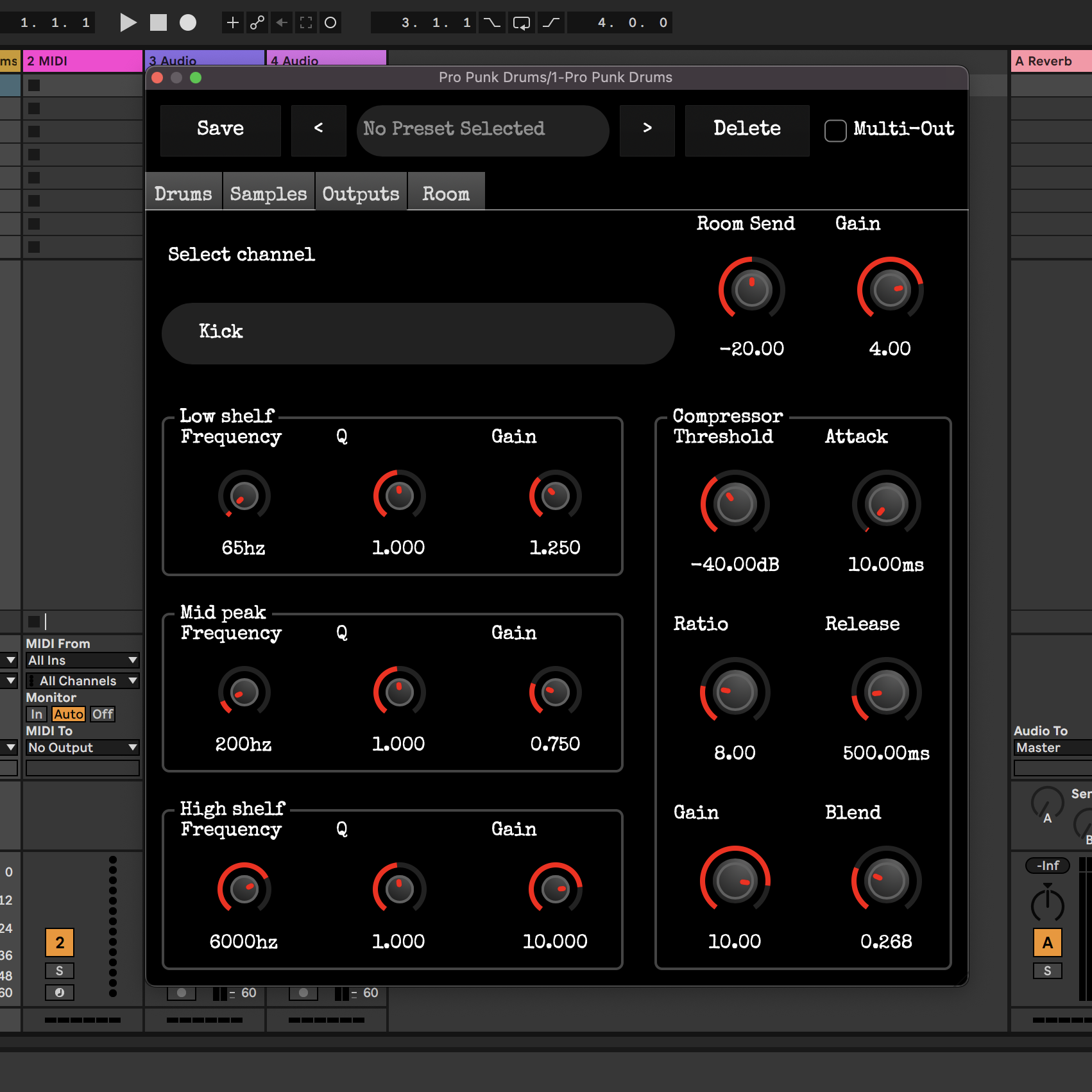Click Mid peak Frequency knob

(244, 692)
